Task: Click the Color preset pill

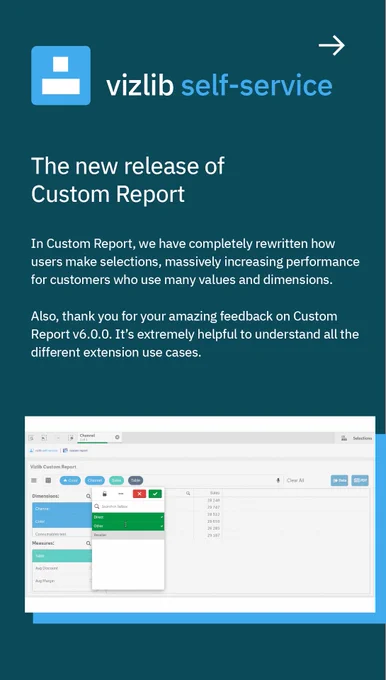Action: click(x=70, y=481)
